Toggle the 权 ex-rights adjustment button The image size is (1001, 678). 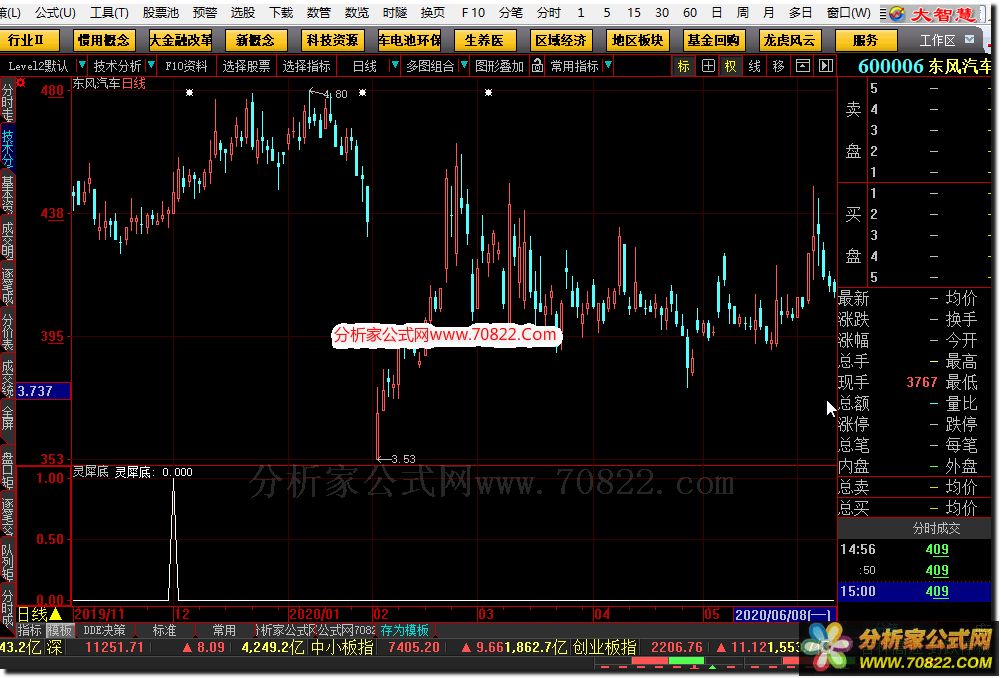click(730, 66)
